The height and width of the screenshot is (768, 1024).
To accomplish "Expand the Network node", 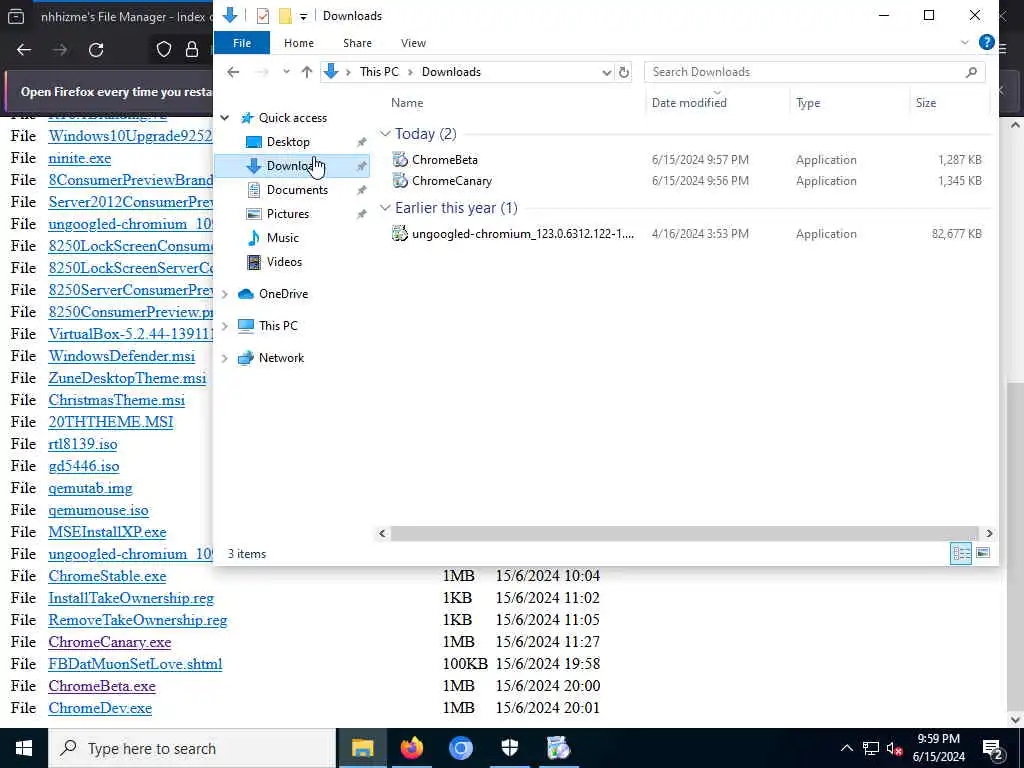I will tap(225, 358).
